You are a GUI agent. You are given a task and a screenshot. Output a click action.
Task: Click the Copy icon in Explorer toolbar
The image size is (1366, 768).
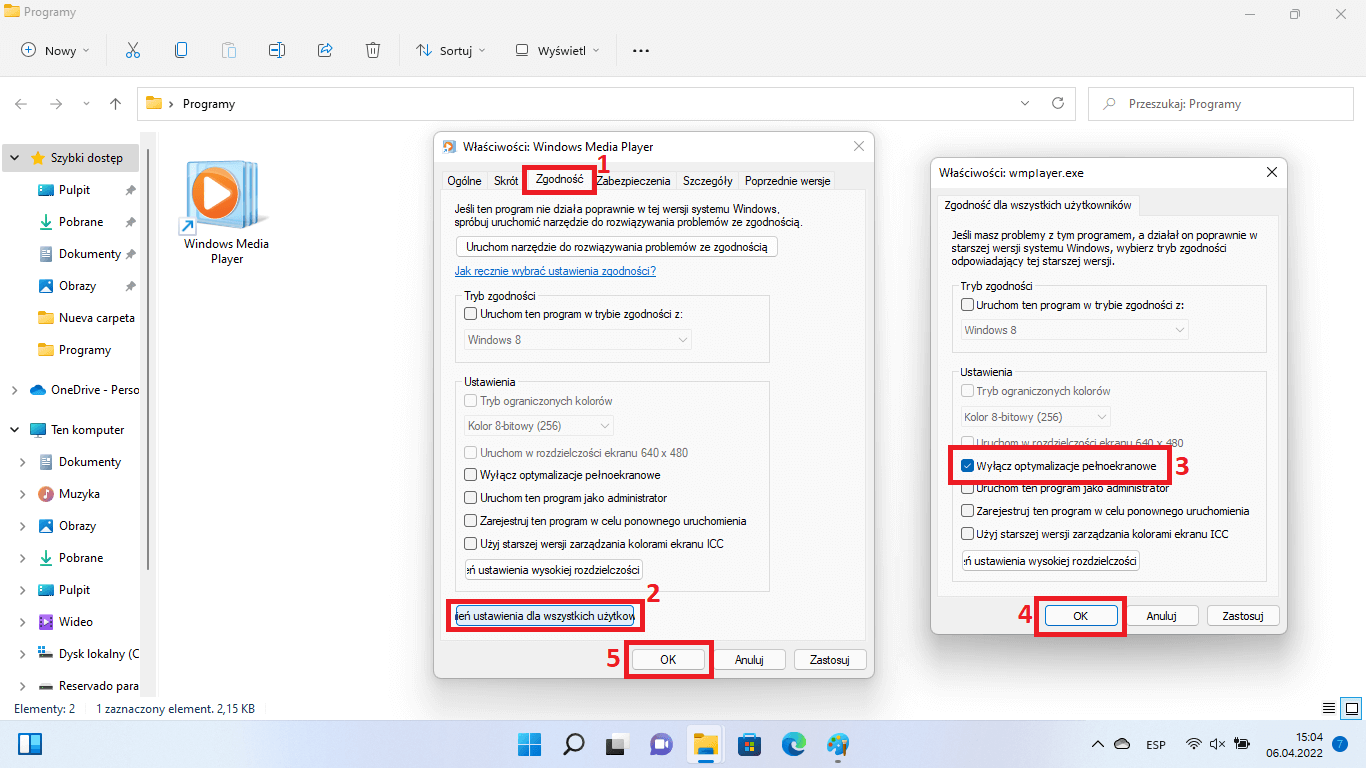coord(181,50)
